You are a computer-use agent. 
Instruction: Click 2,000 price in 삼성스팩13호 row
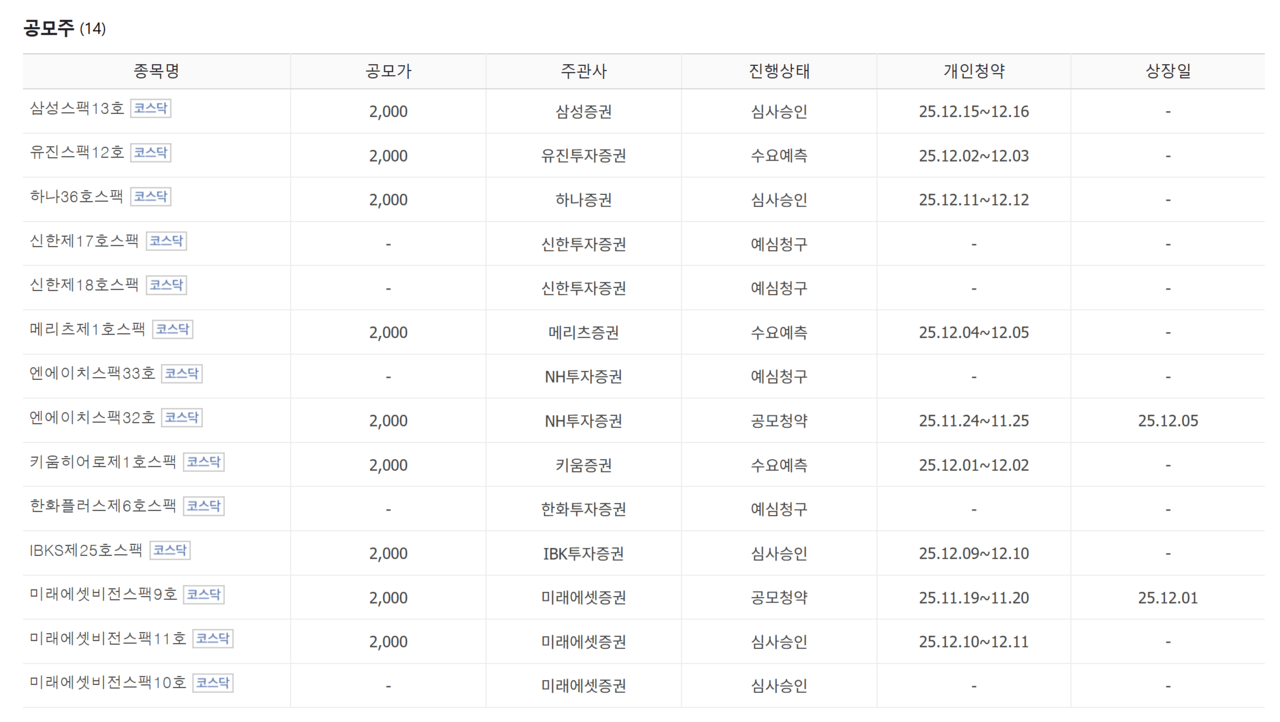388,111
